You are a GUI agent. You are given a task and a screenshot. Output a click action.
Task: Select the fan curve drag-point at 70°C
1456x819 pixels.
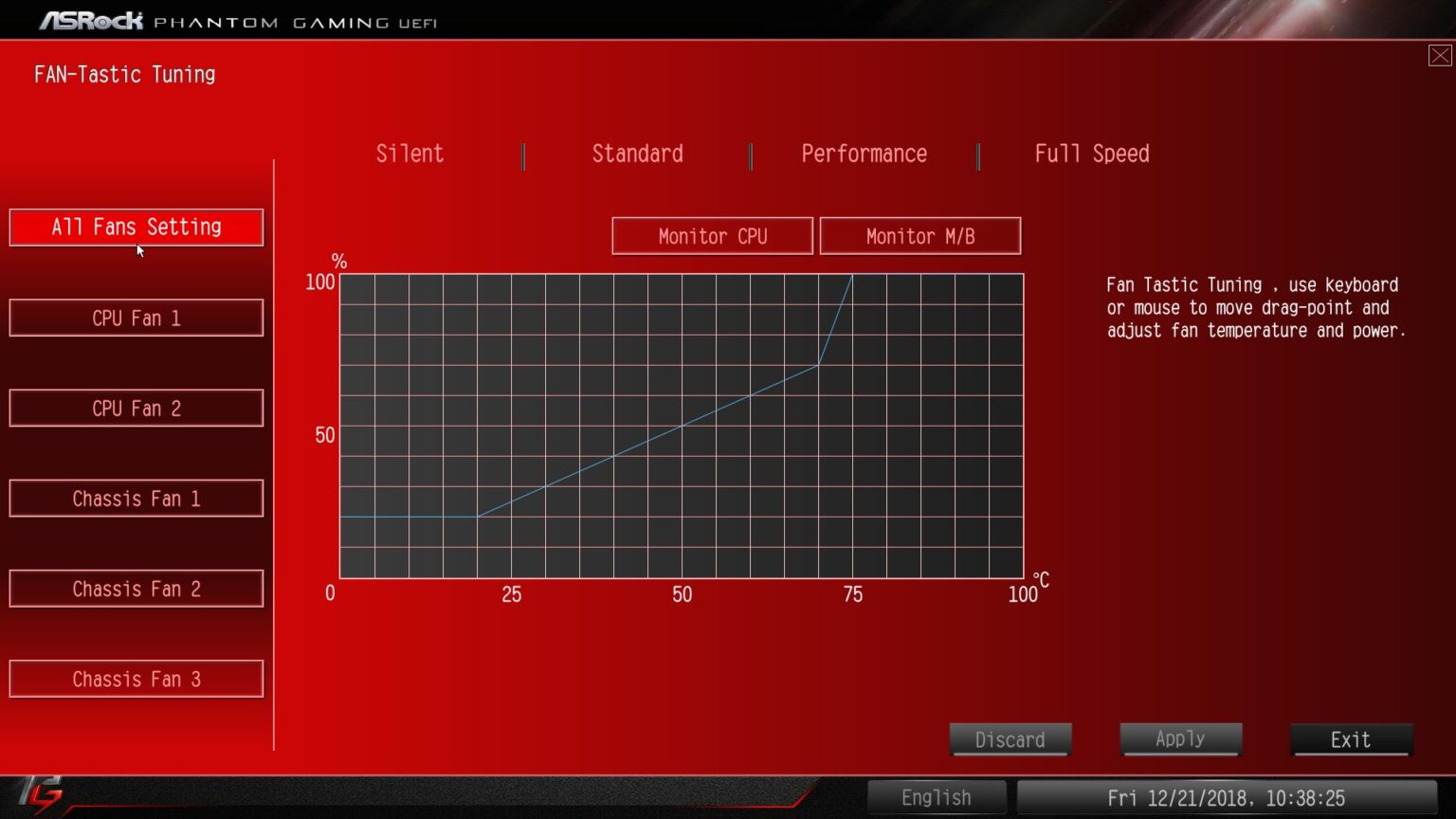[819, 363]
